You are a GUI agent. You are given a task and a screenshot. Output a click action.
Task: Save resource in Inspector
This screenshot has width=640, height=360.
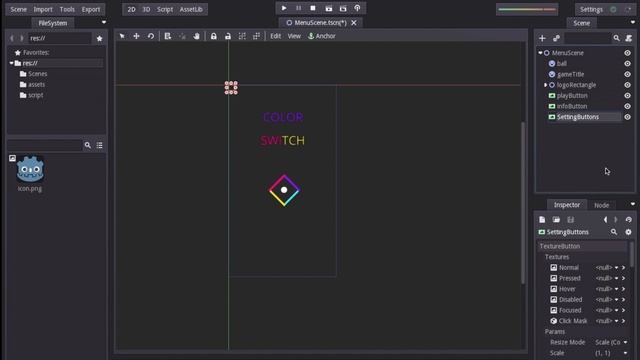[x=571, y=220]
